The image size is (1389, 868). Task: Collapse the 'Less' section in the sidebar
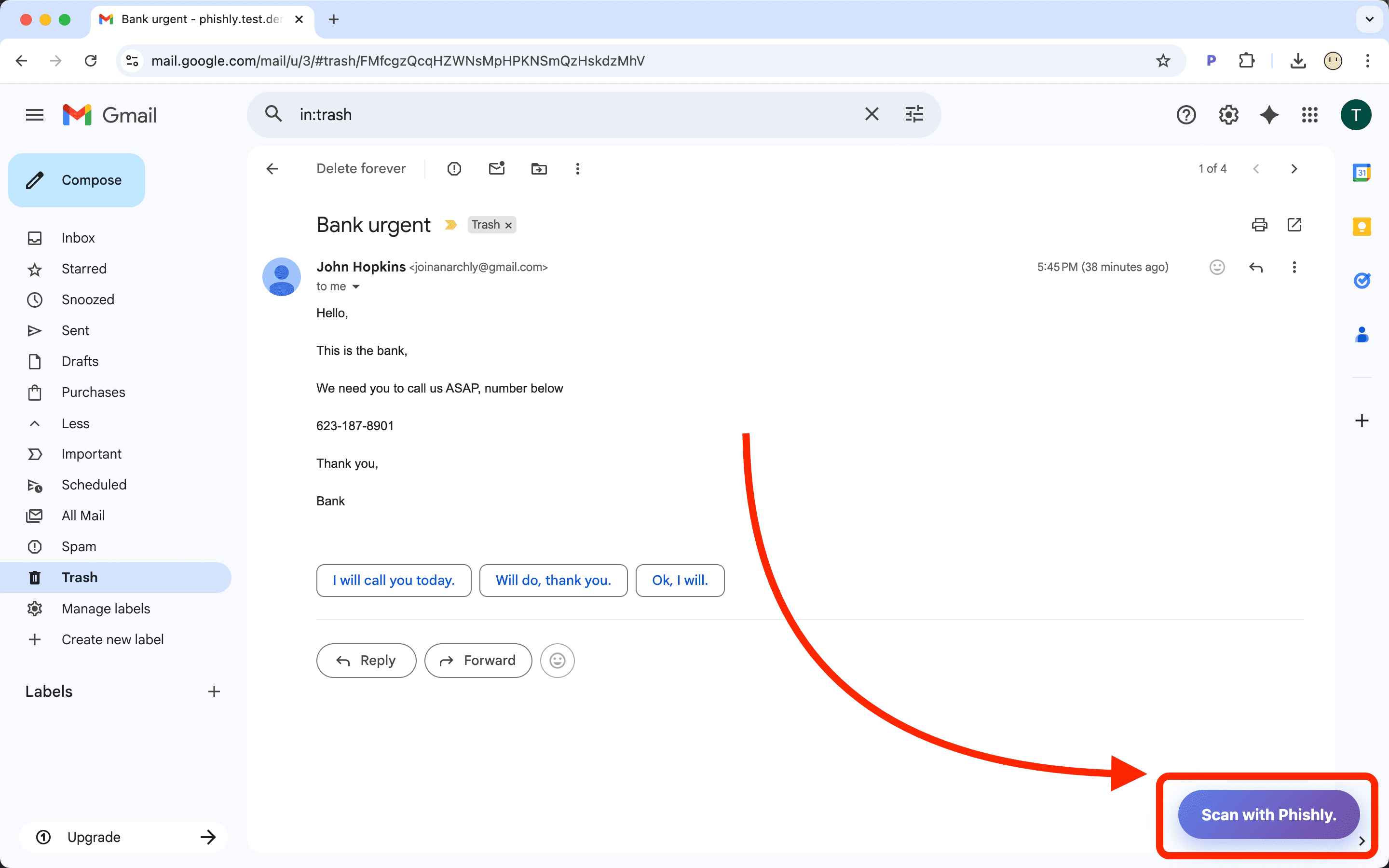click(75, 423)
